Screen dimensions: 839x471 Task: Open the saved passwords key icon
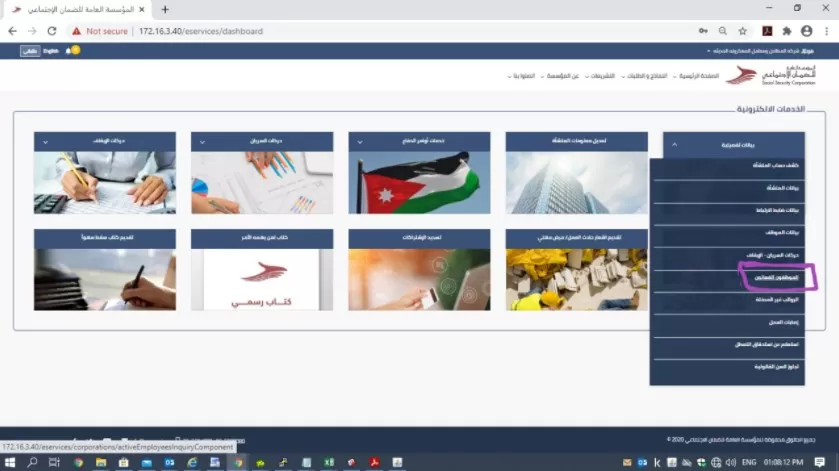tap(703, 31)
